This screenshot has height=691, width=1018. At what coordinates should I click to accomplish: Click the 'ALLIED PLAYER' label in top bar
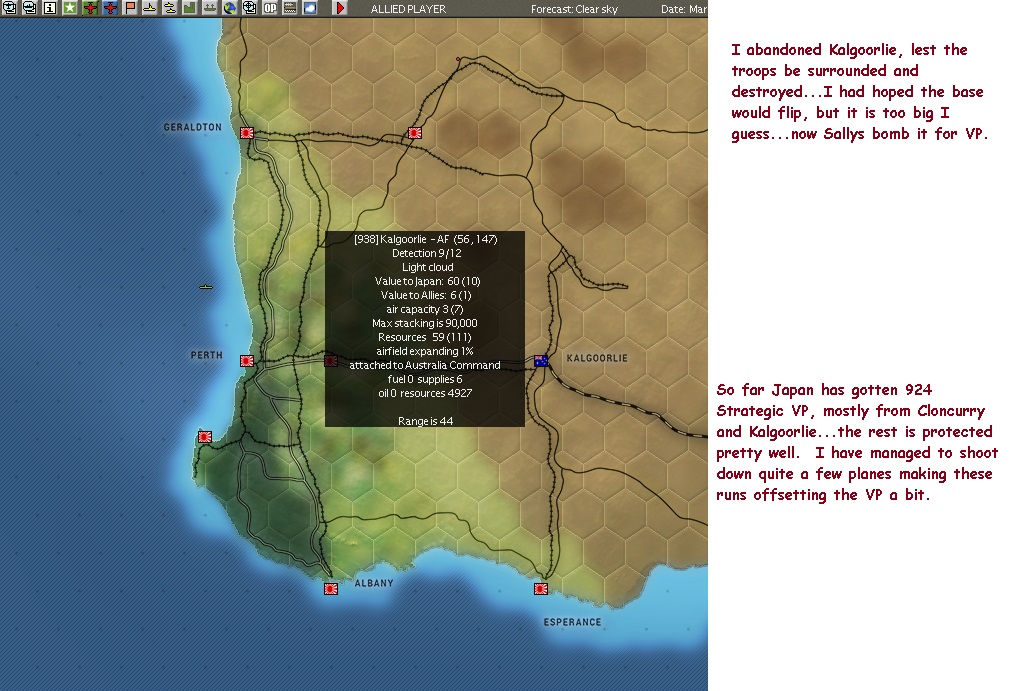point(408,9)
